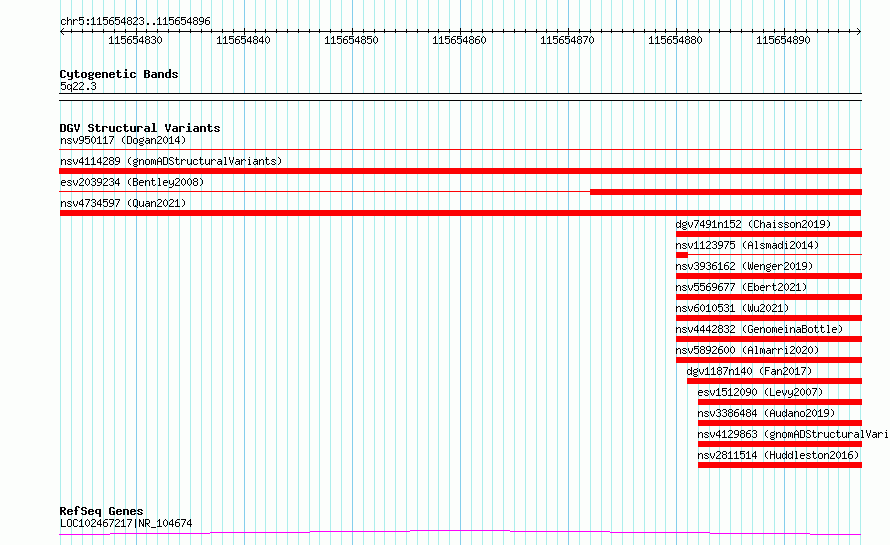Screen dimensions: 890x545
Task: Click ruler position 115654890
Action: pyautogui.click(x=783, y=40)
